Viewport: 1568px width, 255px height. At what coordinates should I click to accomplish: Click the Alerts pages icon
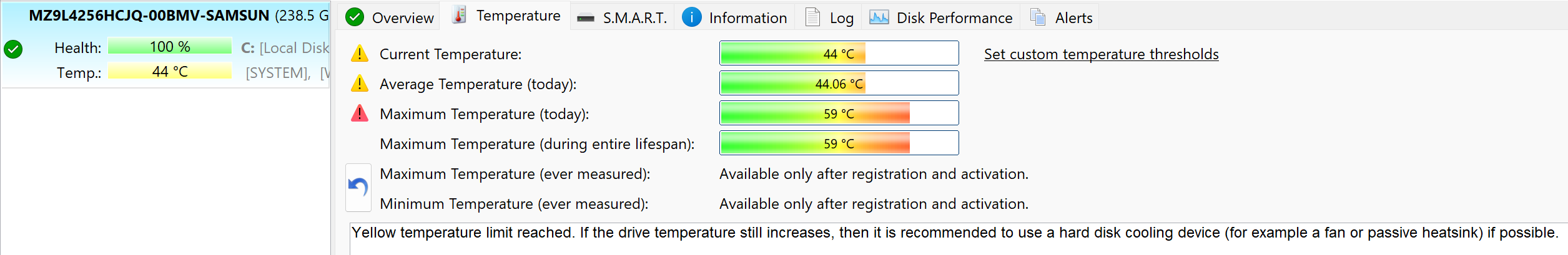(1038, 17)
